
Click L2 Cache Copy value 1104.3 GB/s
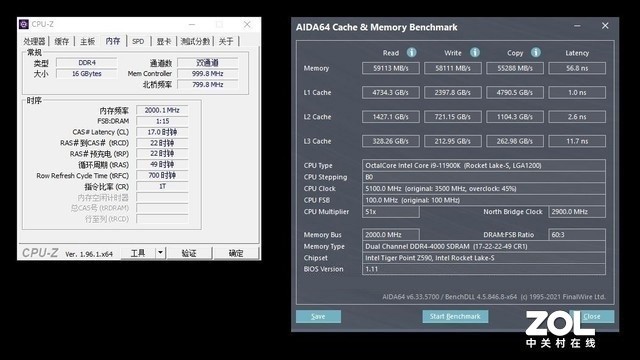pyautogui.click(x=515, y=117)
